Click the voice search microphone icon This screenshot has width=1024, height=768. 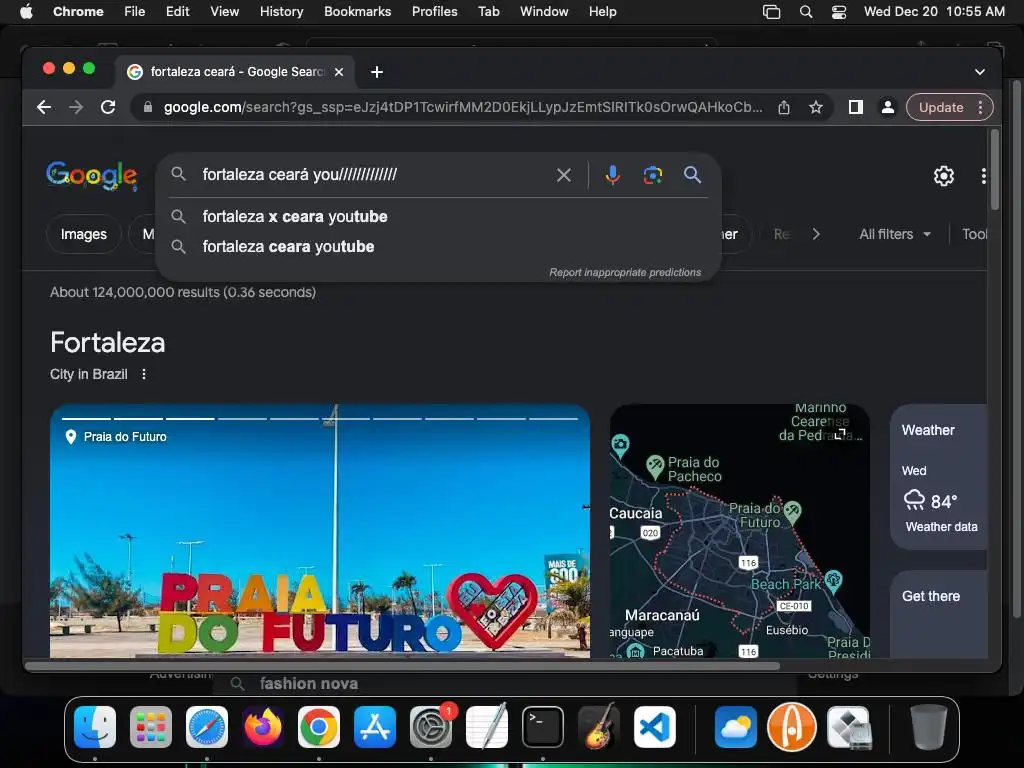(612, 174)
